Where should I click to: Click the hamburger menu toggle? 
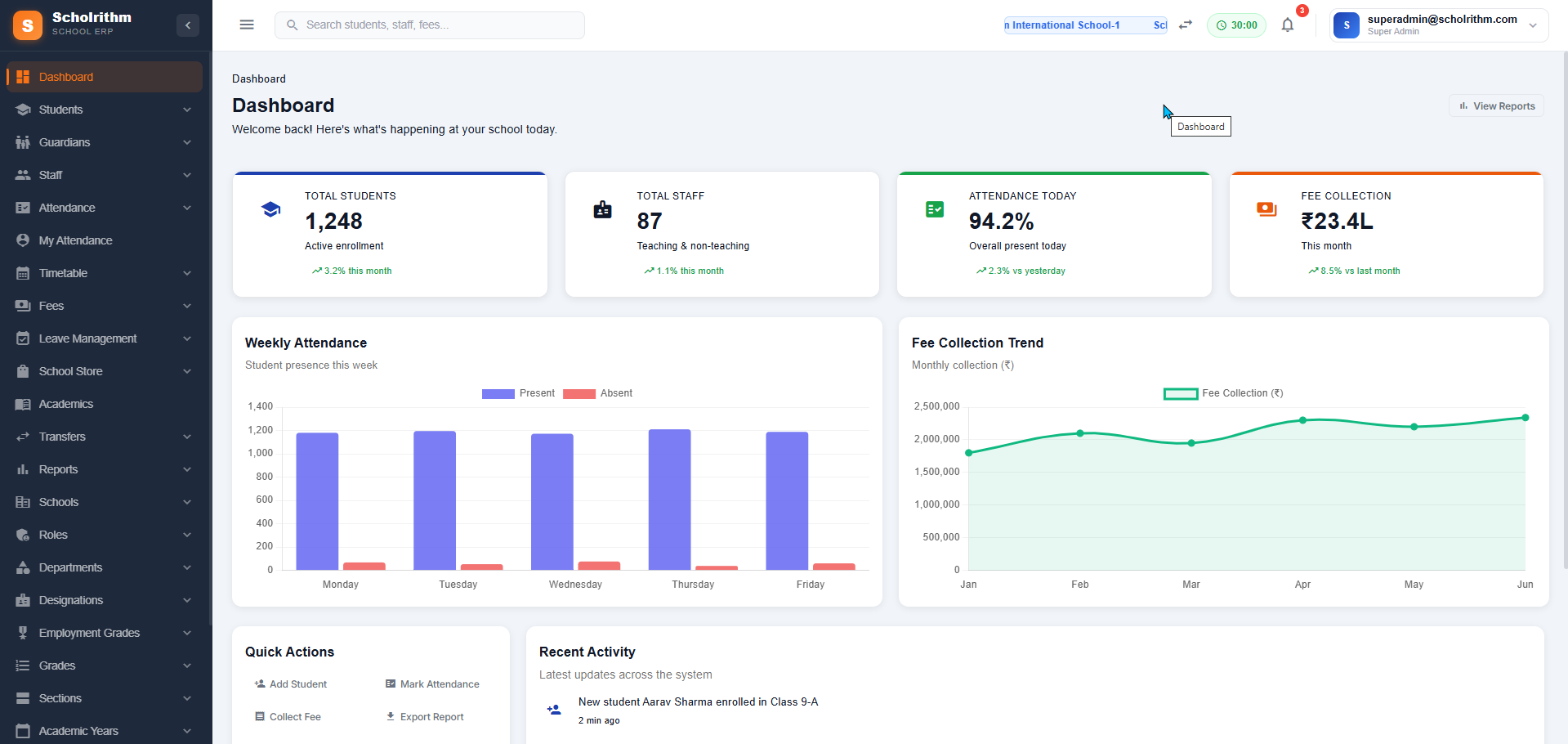click(246, 25)
